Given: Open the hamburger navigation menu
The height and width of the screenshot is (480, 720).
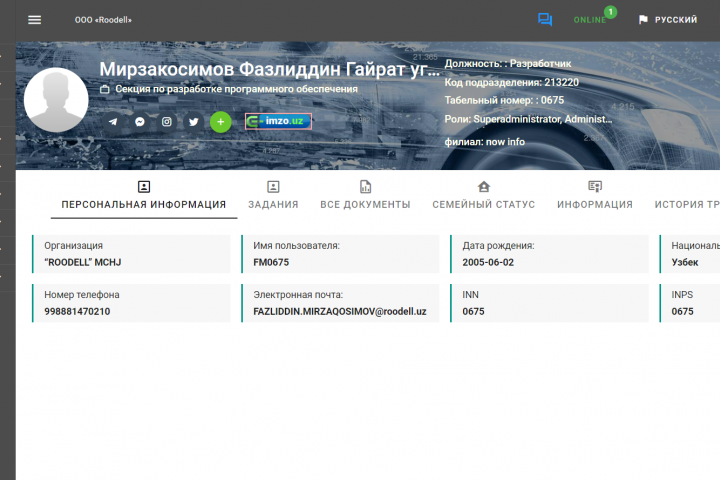Looking at the screenshot, I should [x=34, y=20].
